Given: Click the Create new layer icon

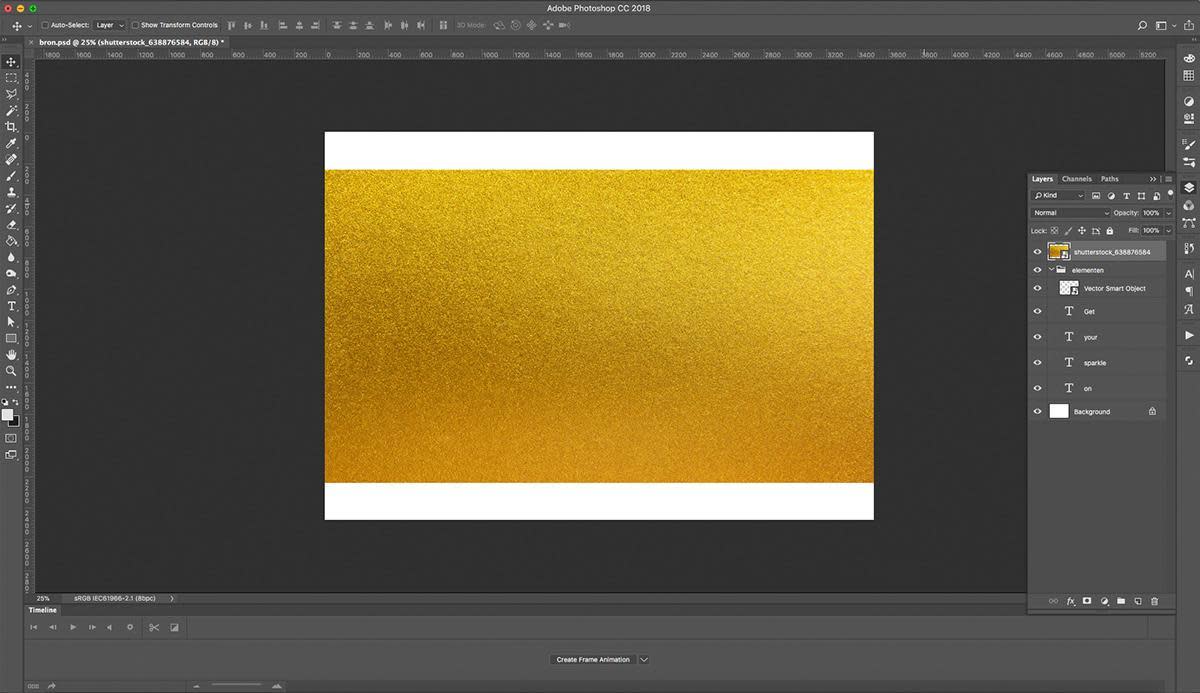Looking at the screenshot, I should [1138, 601].
